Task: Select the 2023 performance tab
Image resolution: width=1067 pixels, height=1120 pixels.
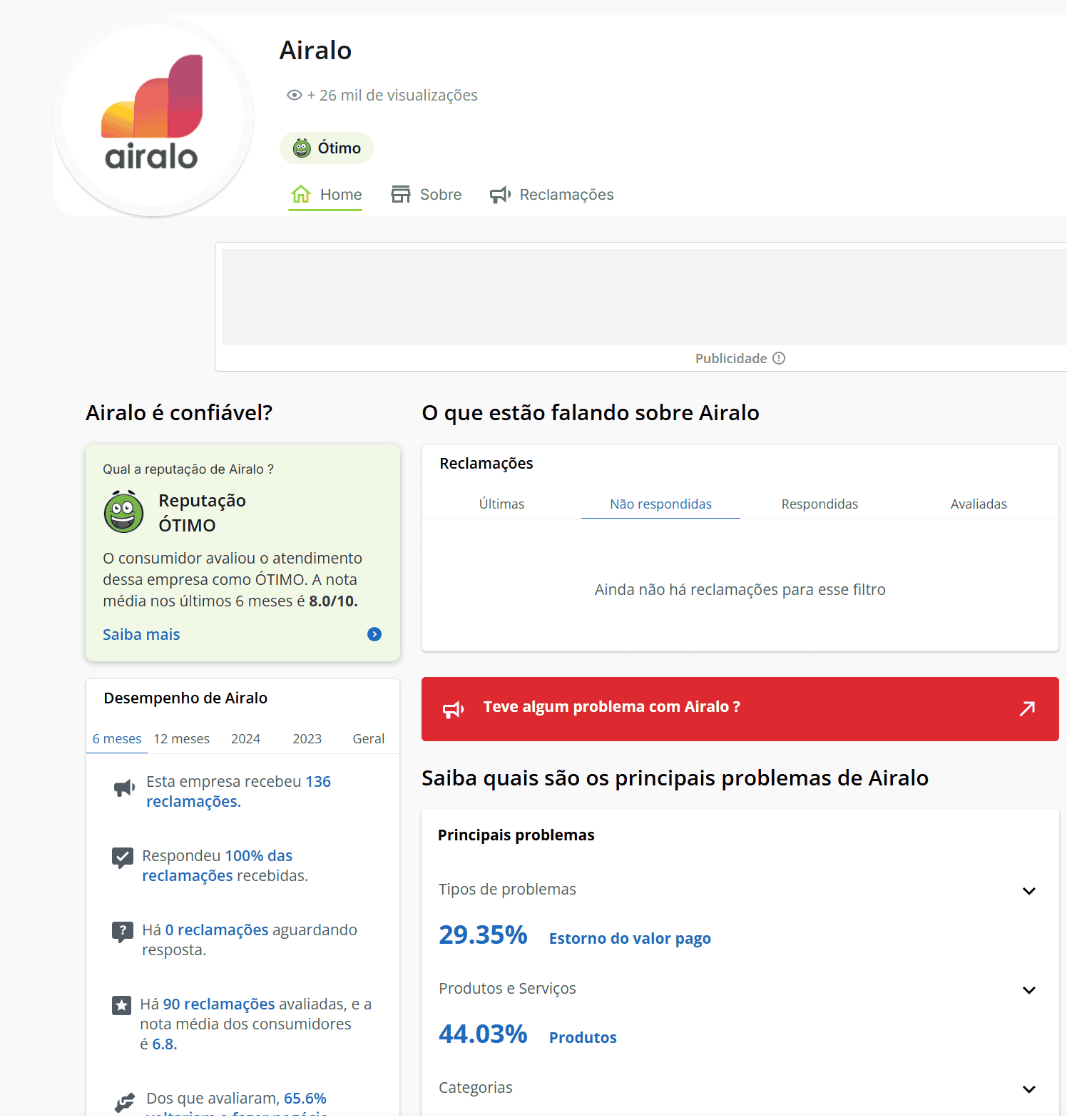Action: (307, 738)
